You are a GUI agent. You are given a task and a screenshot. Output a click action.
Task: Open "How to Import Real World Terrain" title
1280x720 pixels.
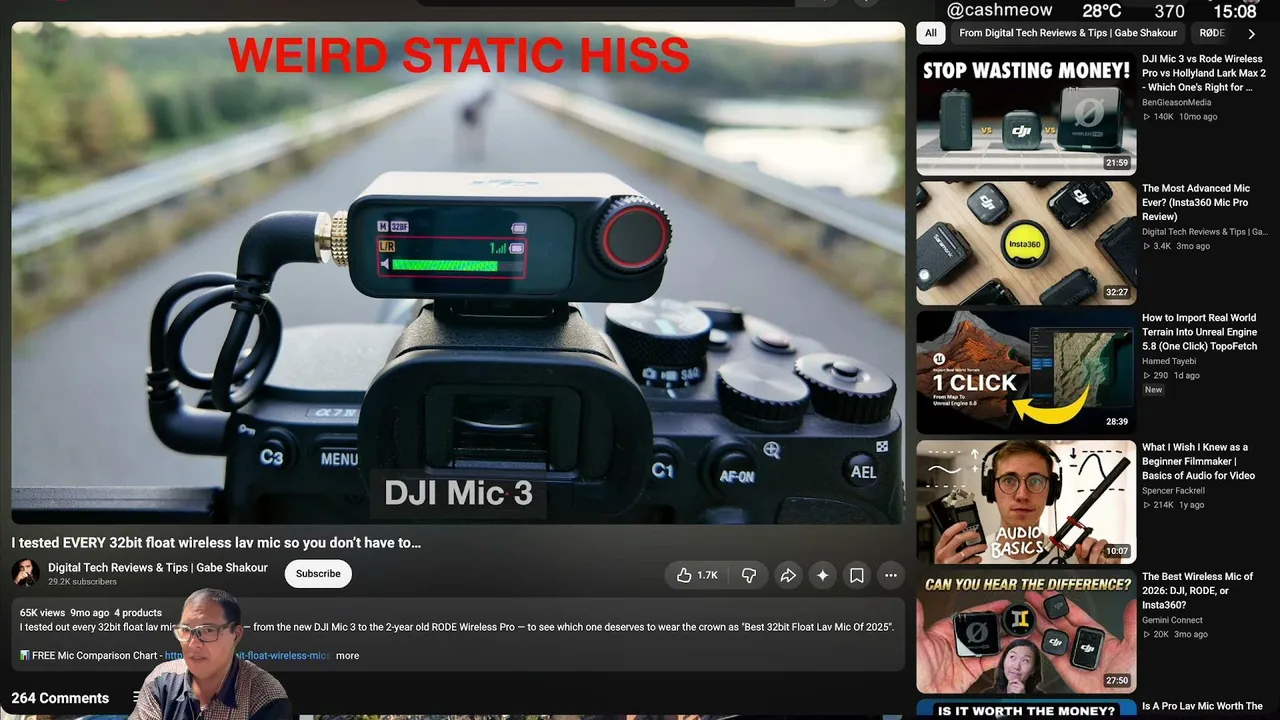coord(1200,332)
